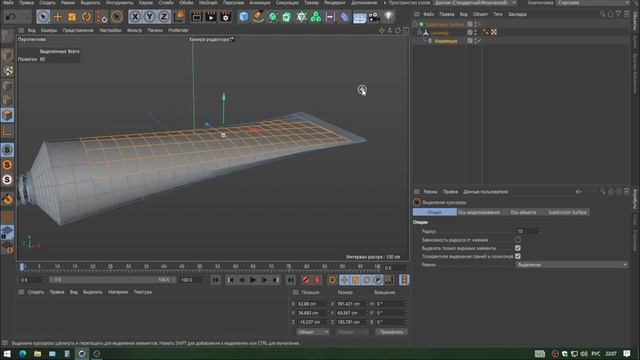Viewport: 640px width, 360px height.
Task: Click the timeline range slider bar
Action: coord(113,280)
